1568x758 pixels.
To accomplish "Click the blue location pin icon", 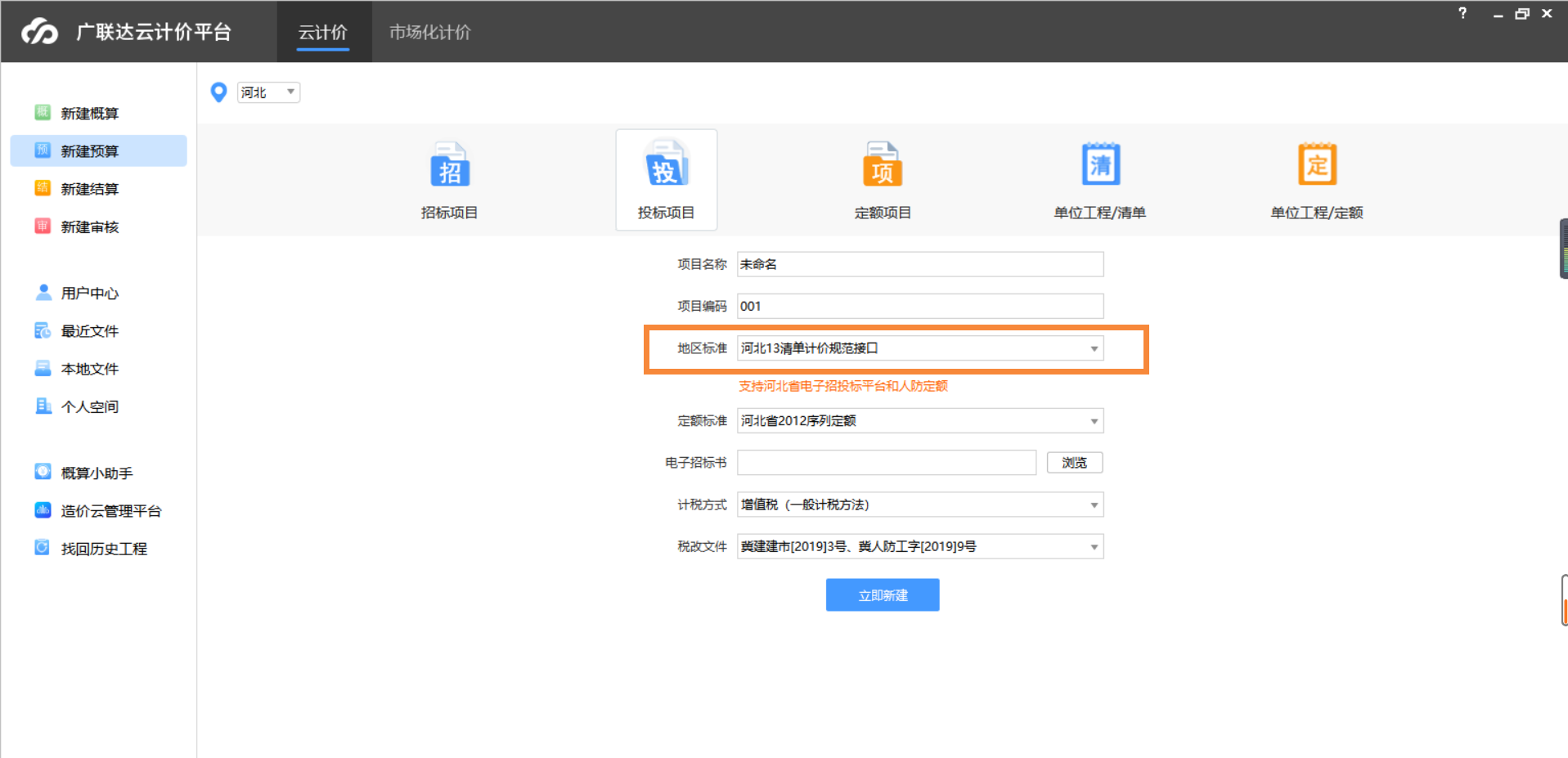I will (x=218, y=92).
